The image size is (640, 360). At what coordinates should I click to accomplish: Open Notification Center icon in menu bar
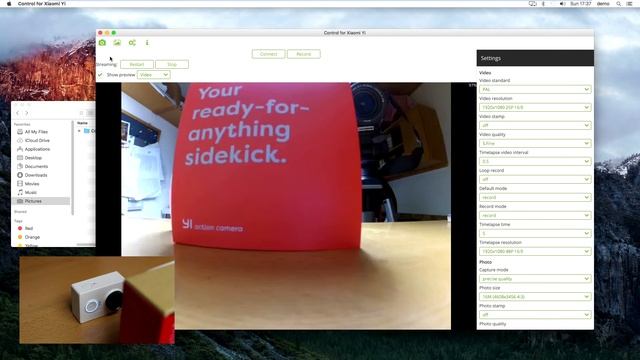pyautogui.click(x=629, y=3)
